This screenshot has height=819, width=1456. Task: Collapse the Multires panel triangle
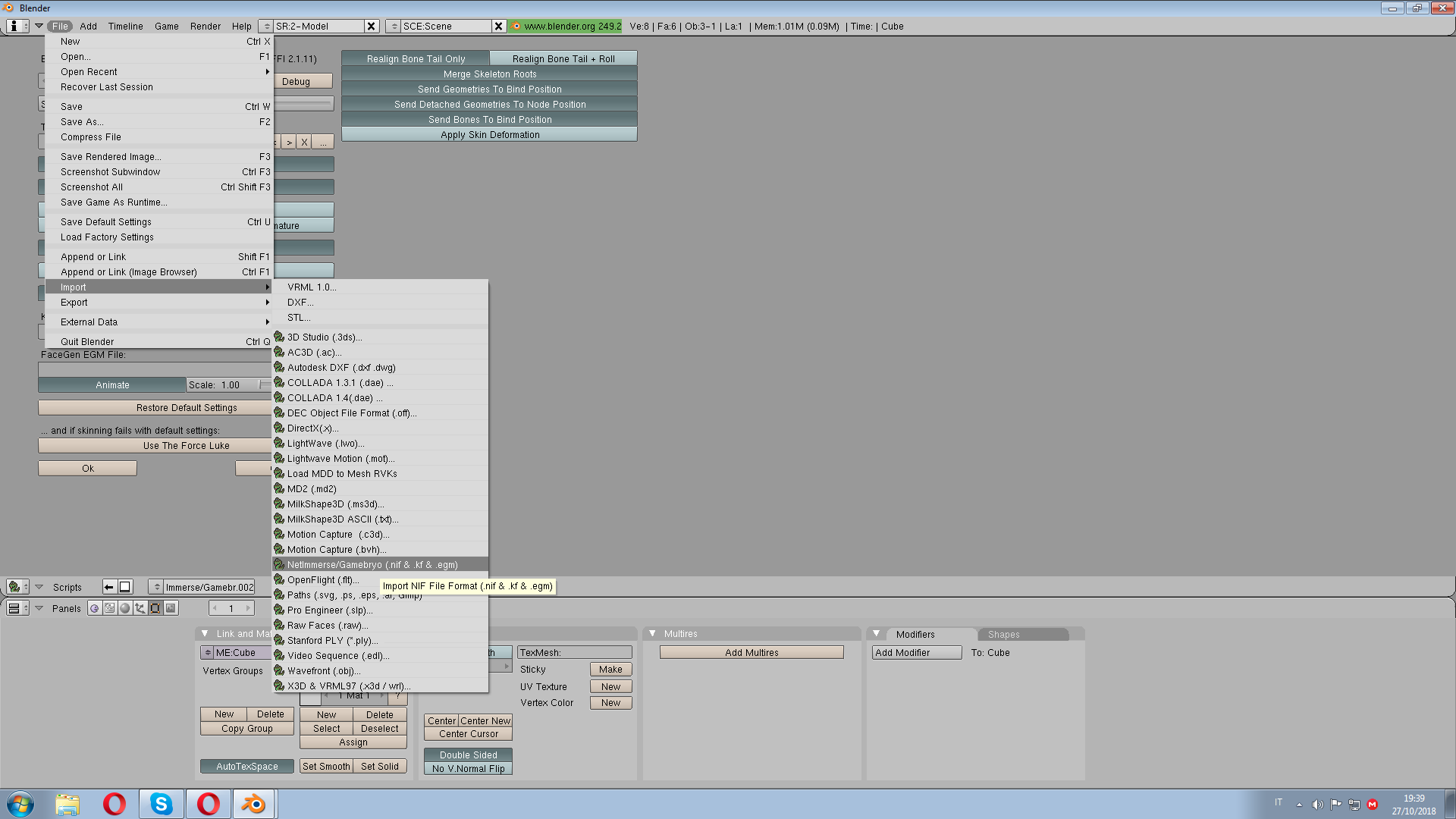(x=652, y=633)
